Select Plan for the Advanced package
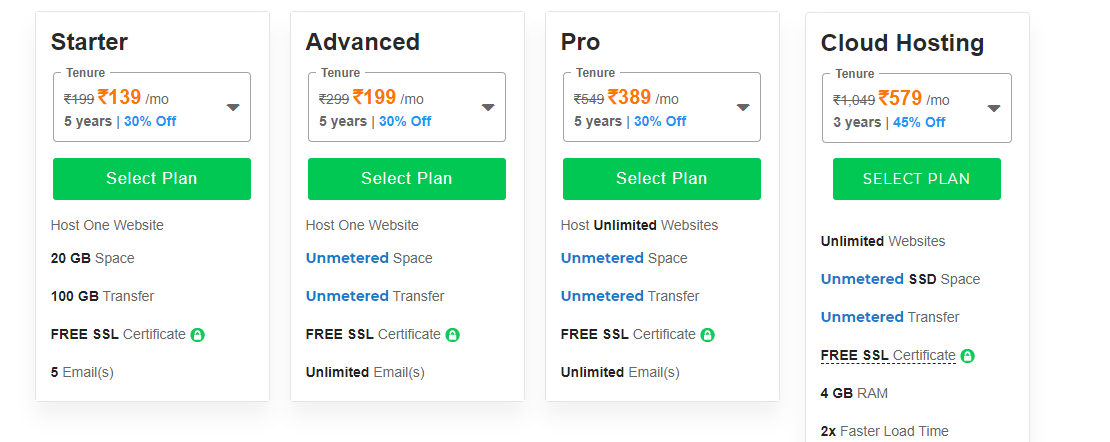The width and height of the screenshot is (1110, 442). pos(407,179)
